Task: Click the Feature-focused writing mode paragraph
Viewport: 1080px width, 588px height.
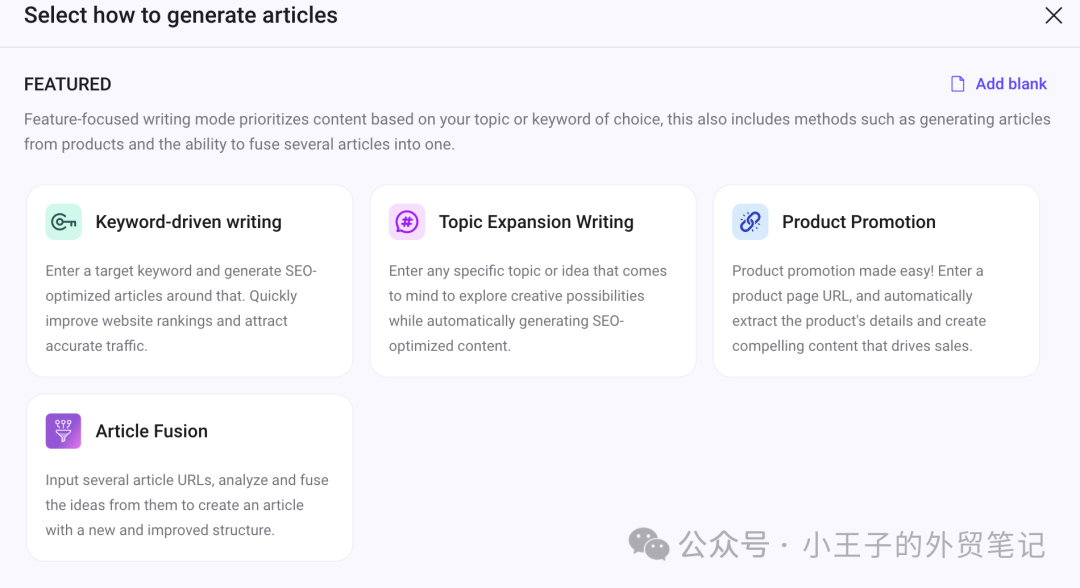Action: pyautogui.click(x=537, y=131)
